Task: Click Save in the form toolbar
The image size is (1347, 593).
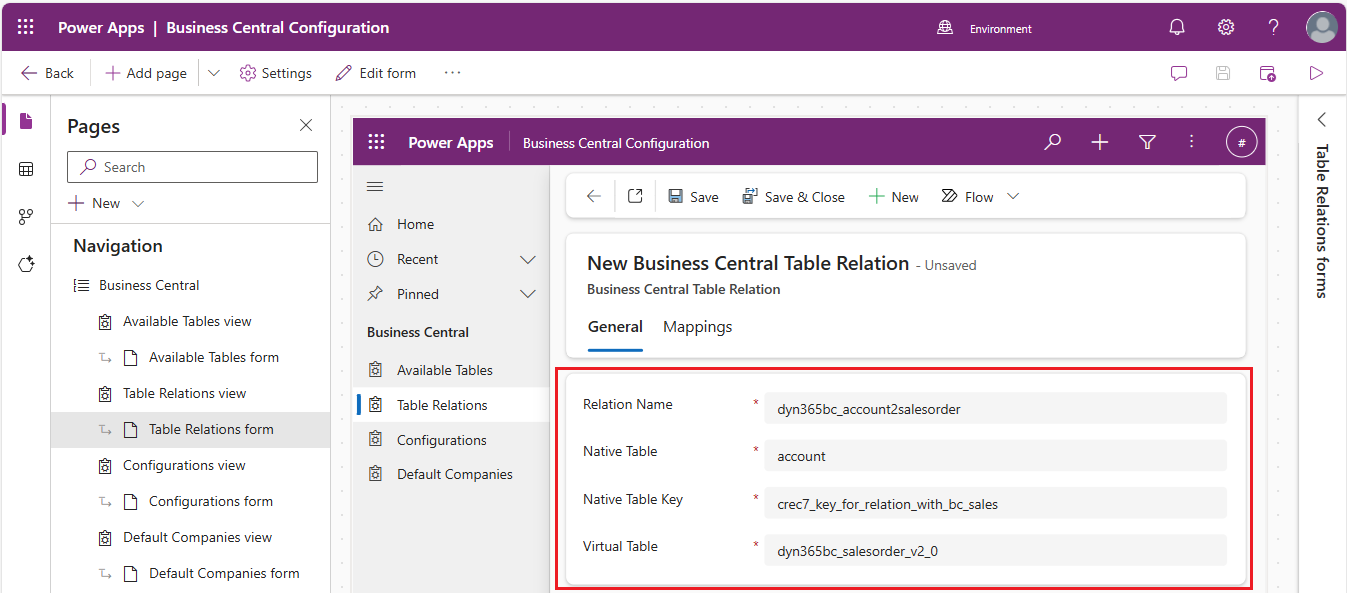Action: click(x=693, y=197)
